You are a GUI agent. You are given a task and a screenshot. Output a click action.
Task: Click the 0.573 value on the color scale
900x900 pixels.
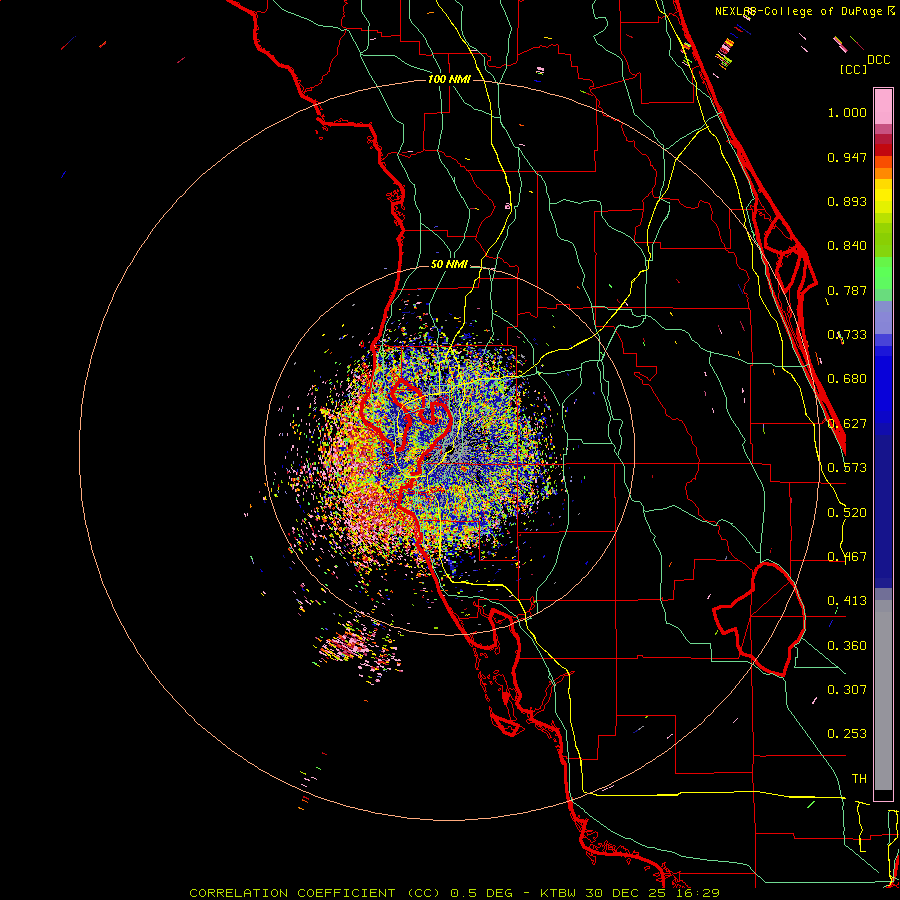point(847,468)
